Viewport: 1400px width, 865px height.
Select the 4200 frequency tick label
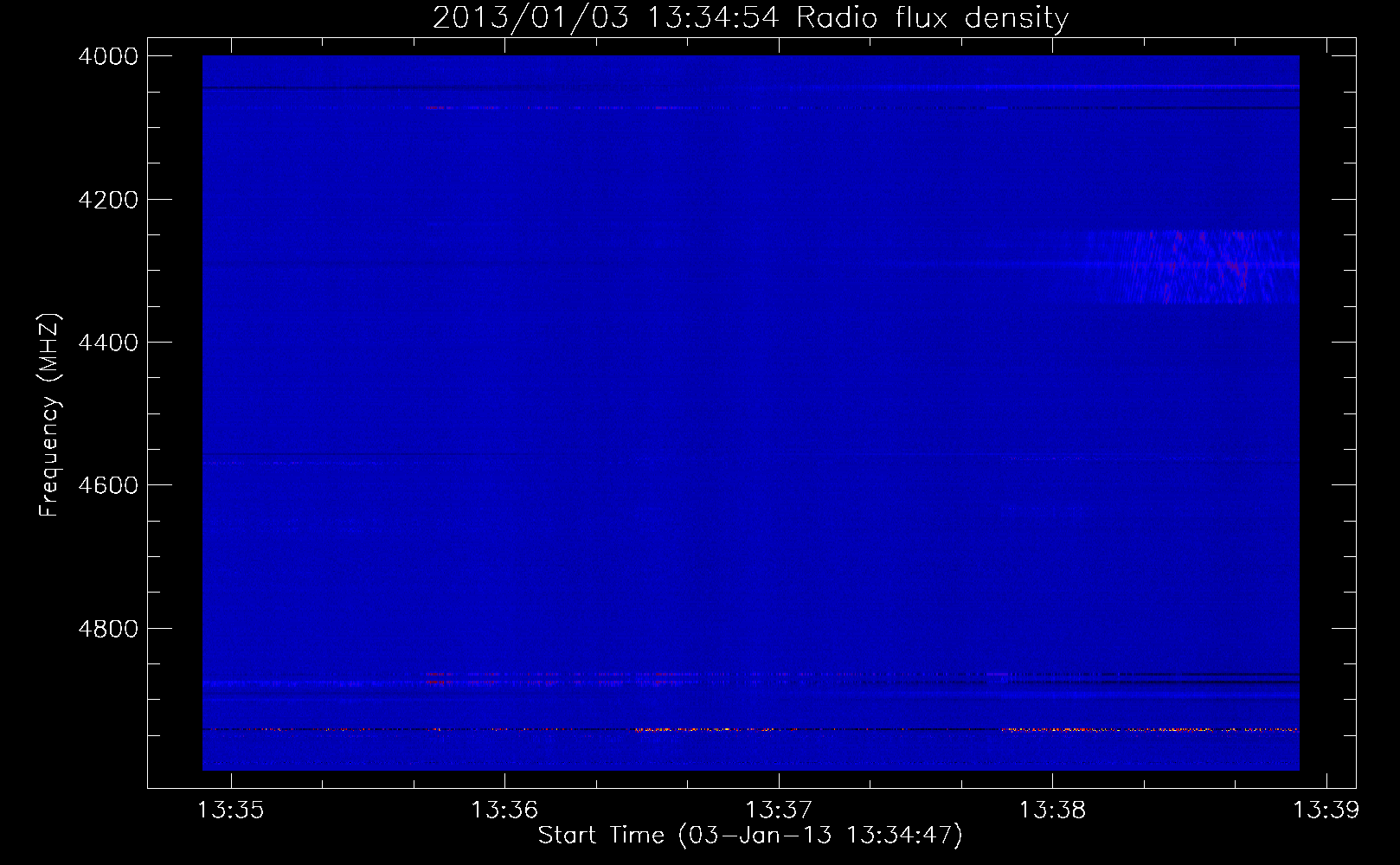click(x=108, y=200)
